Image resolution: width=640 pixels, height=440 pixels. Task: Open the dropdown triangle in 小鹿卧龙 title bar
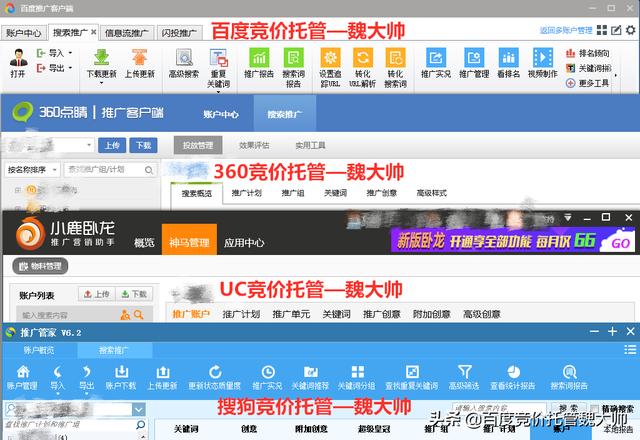pyautogui.click(x=568, y=218)
